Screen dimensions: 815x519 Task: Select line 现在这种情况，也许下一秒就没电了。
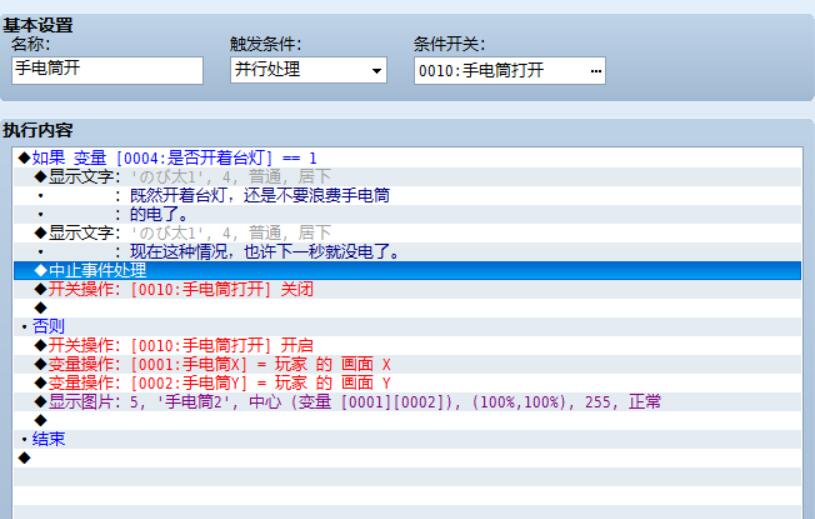click(408, 252)
